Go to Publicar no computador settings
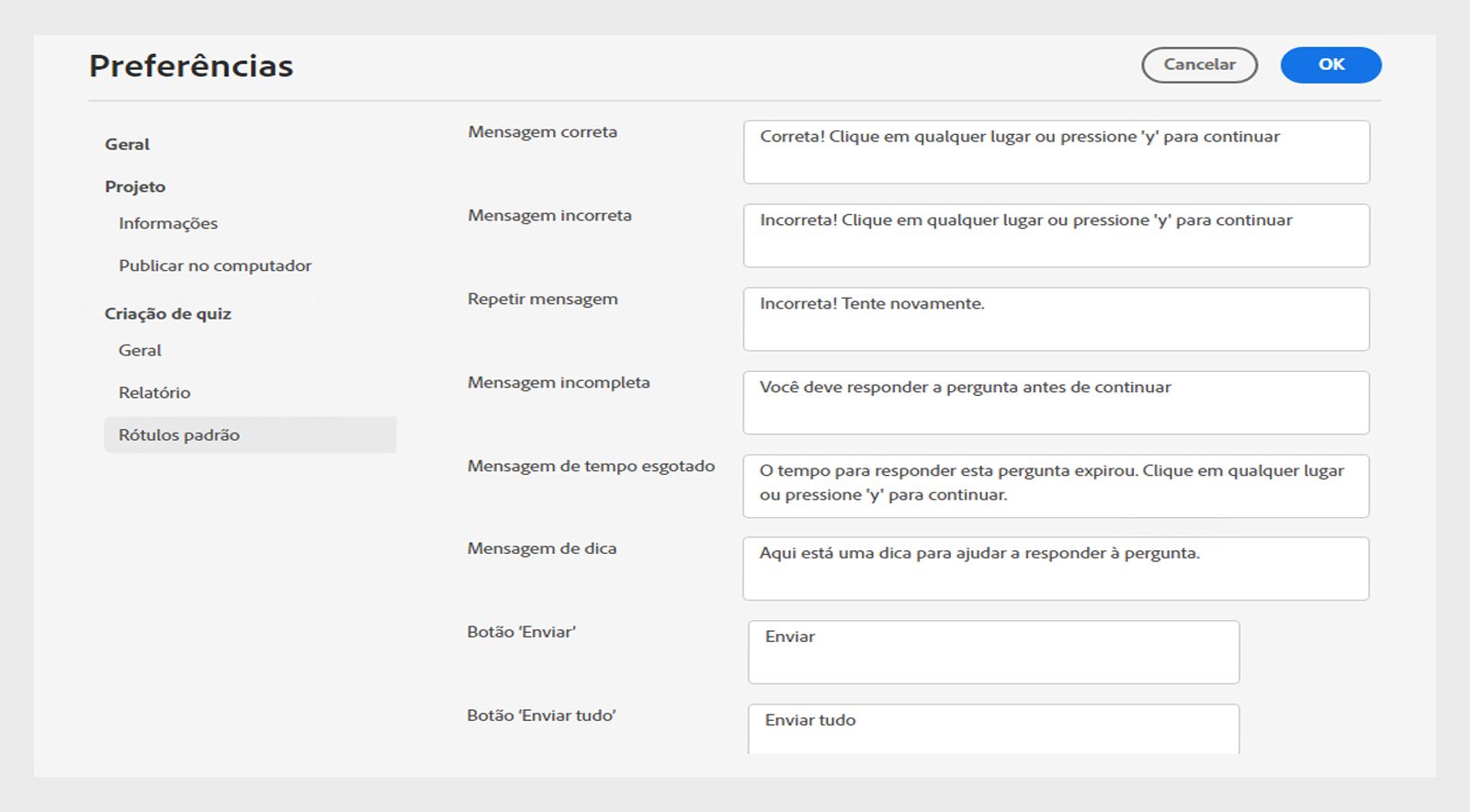This screenshot has width=1470, height=812. point(215,265)
